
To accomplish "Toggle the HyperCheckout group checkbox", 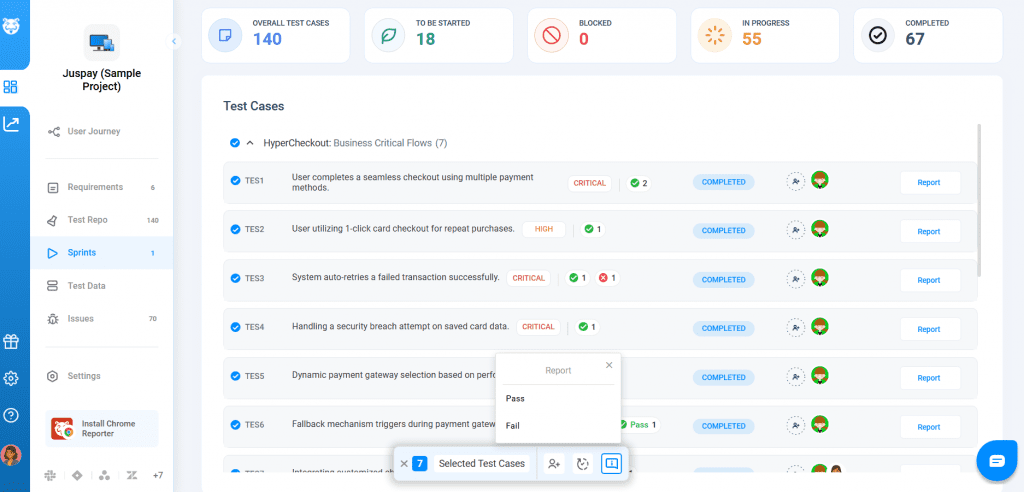I will tap(234, 143).
